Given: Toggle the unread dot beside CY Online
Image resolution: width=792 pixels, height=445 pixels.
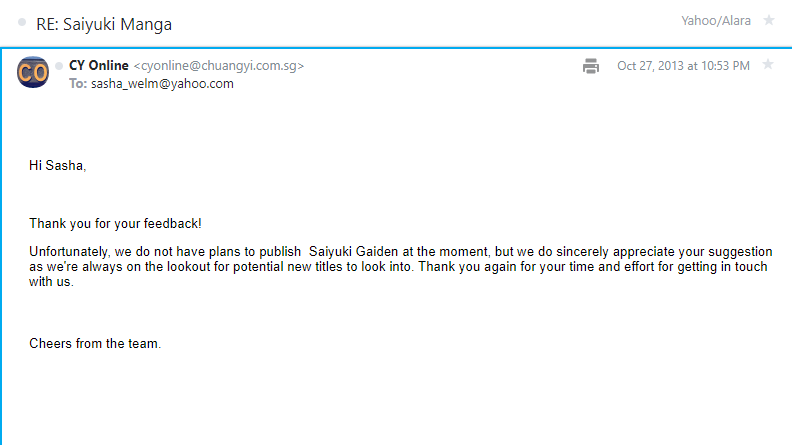Looking at the screenshot, I should coord(59,66).
